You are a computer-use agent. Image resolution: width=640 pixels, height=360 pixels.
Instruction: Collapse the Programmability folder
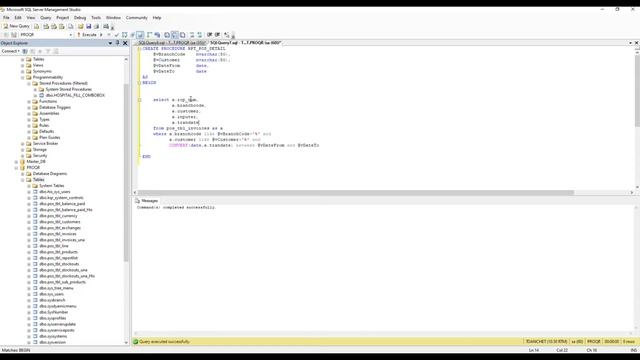coord(23,77)
